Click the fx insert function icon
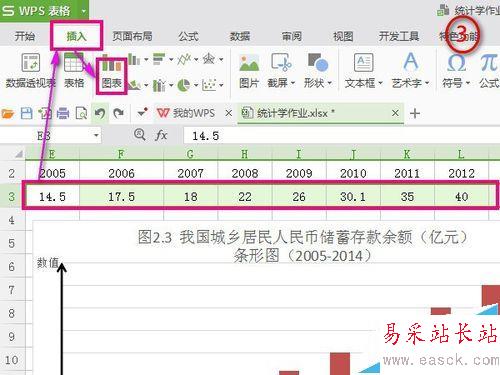Image resolution: width=500 pixels, height=375 pixels. pyautogui.click(x=161, y=135)
